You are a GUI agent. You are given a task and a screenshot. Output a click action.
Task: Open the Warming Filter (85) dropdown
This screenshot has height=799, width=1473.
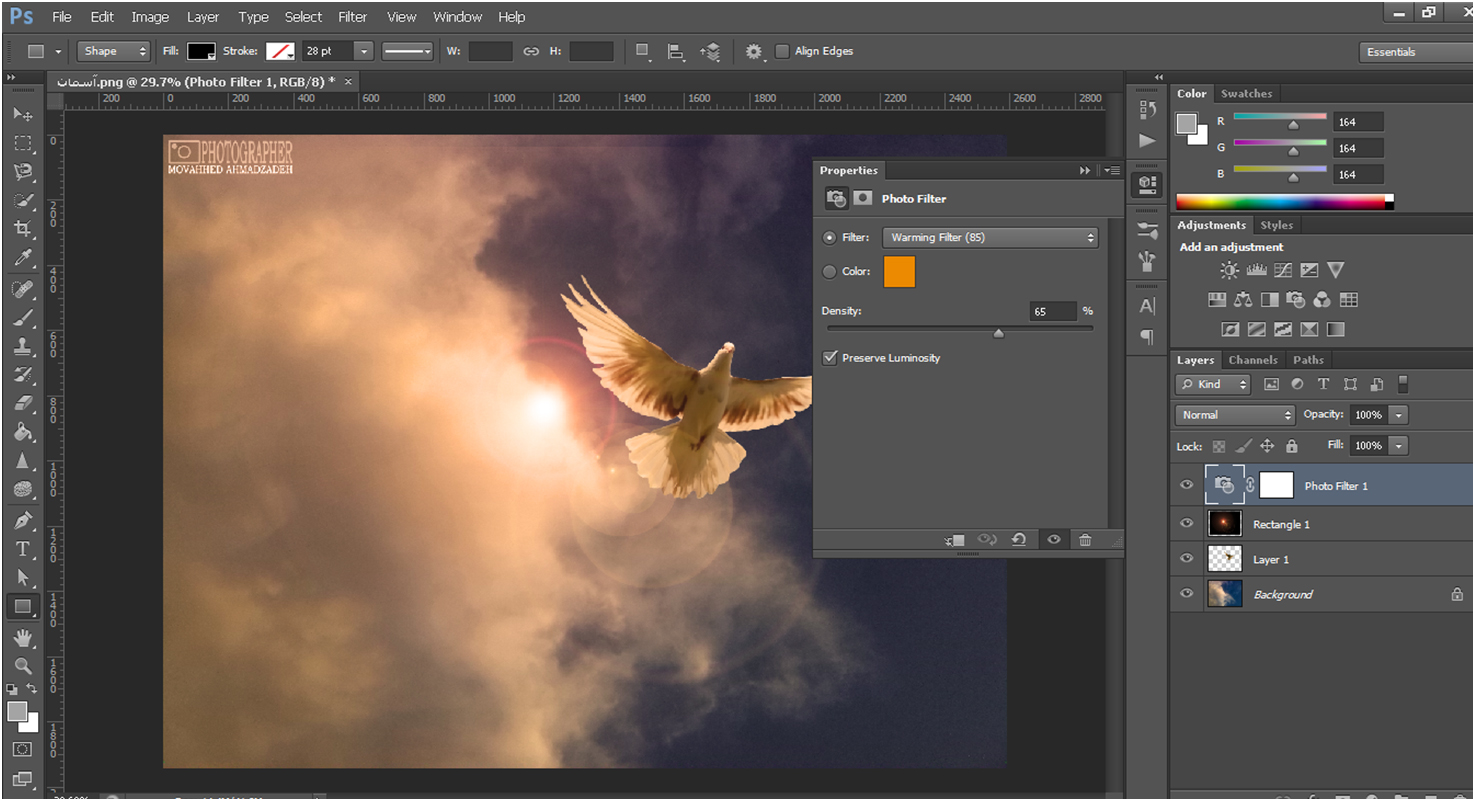[990, 238]
